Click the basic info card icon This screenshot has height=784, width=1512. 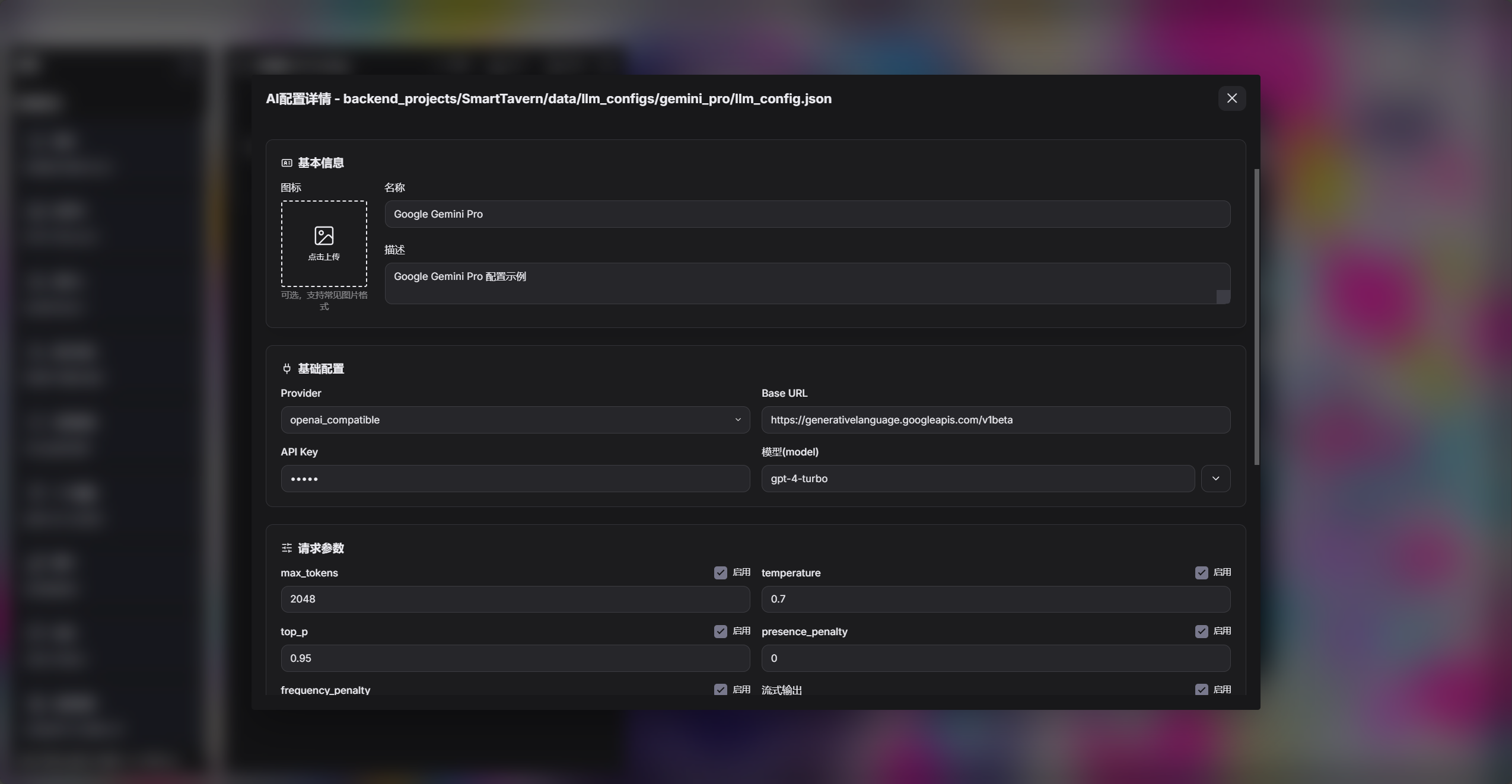tap(287, 163)
